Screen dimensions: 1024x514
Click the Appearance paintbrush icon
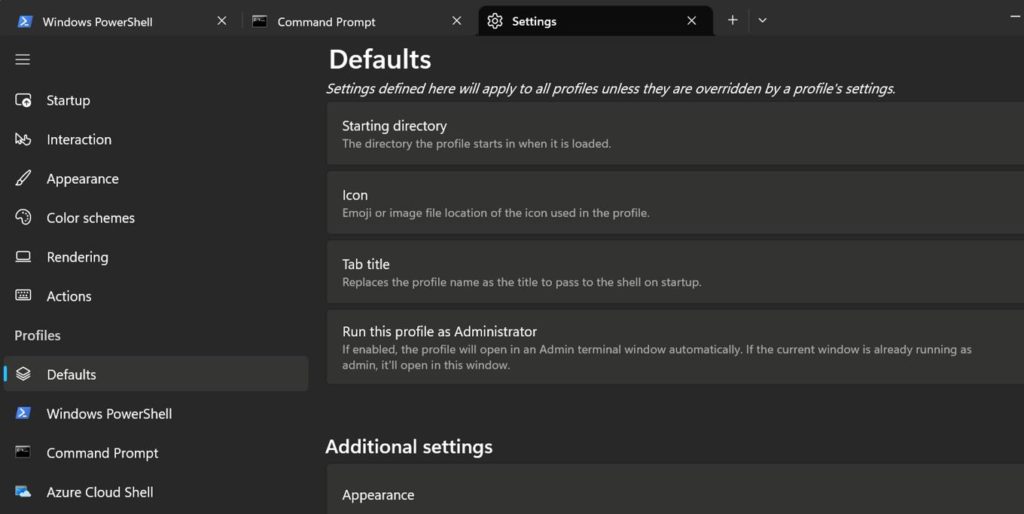coord(23,179)
